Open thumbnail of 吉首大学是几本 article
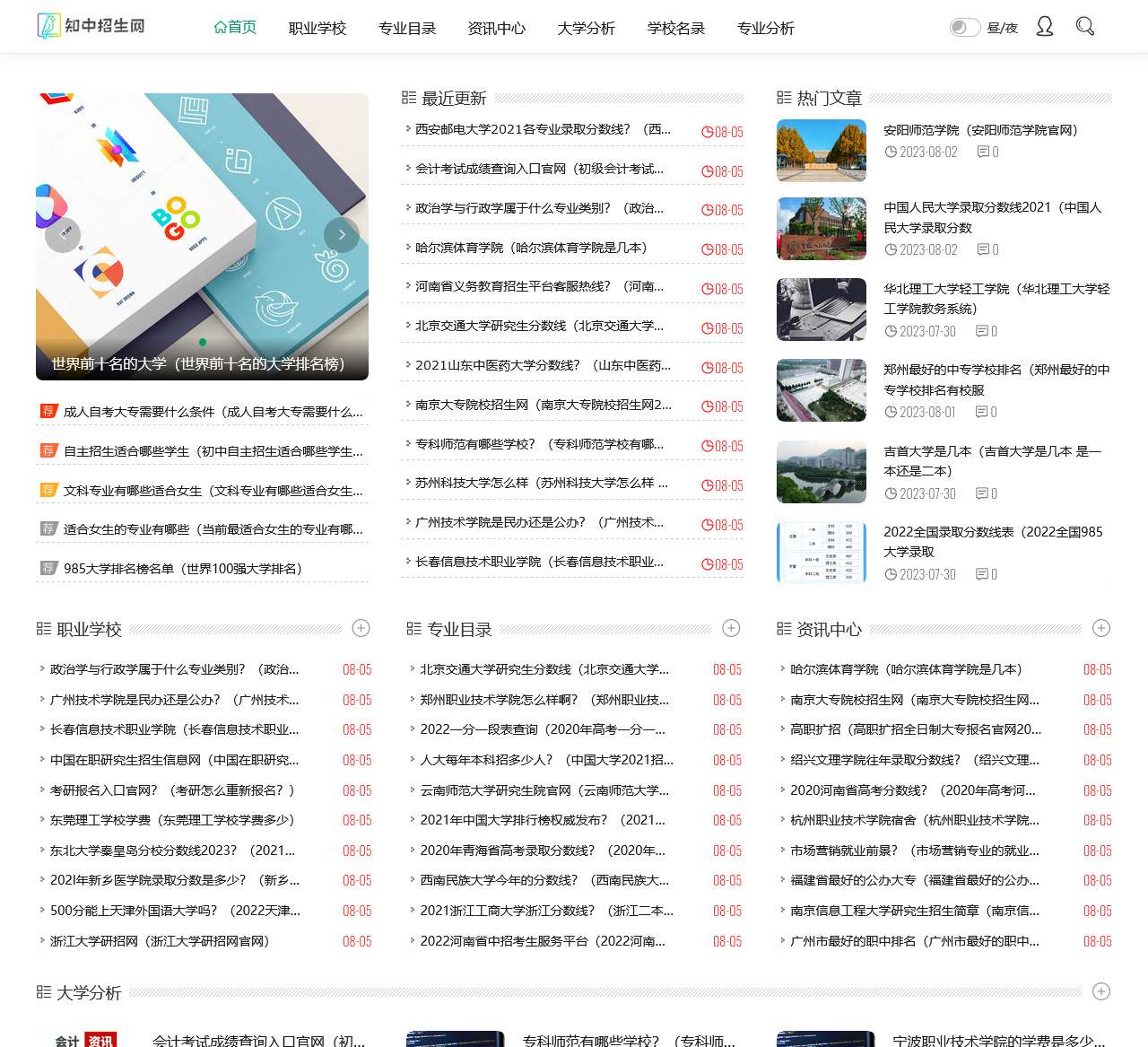1148x1047 pixels. point(822,472)
